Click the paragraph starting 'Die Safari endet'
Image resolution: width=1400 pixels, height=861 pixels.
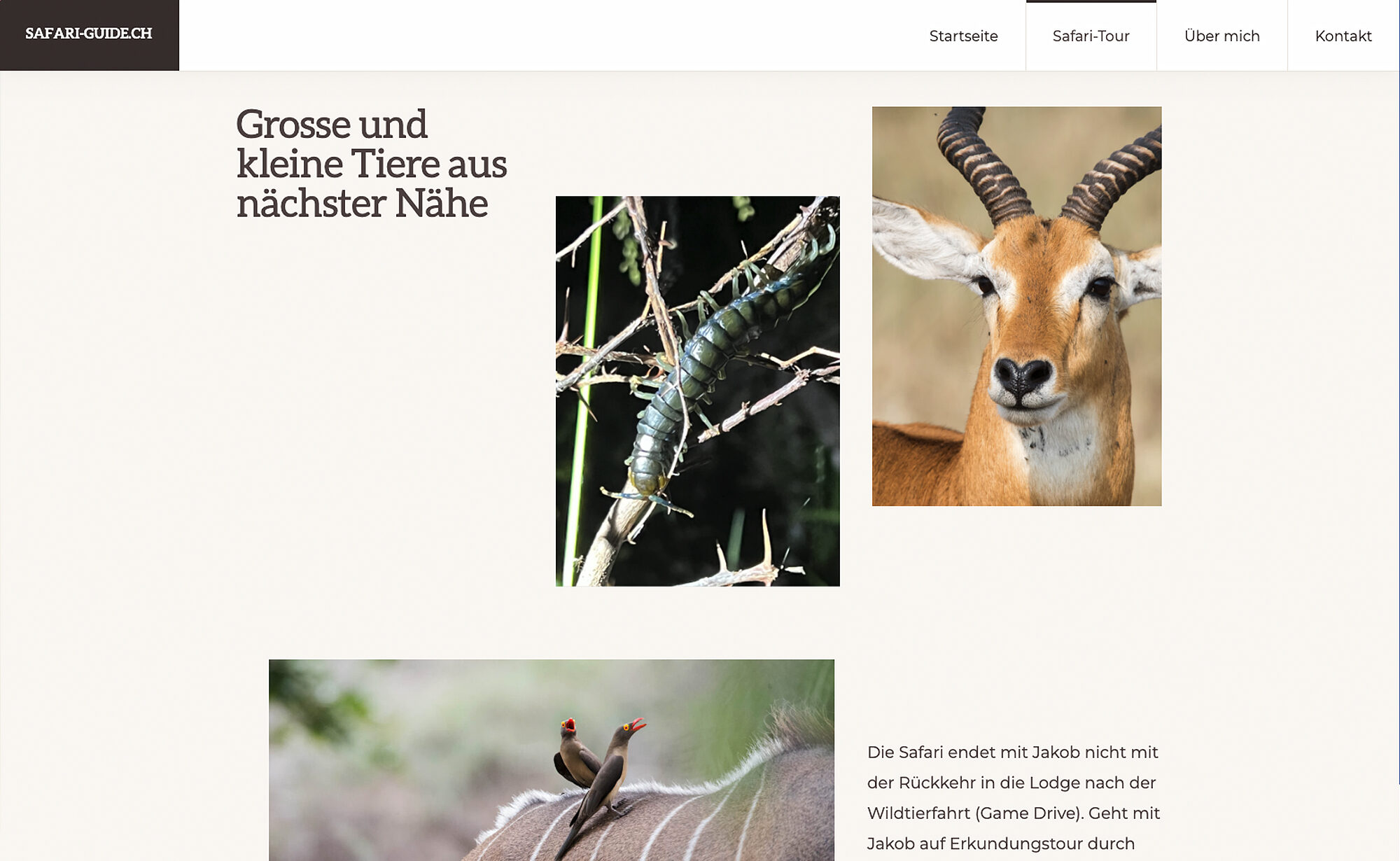click(x=1014, y=798)
